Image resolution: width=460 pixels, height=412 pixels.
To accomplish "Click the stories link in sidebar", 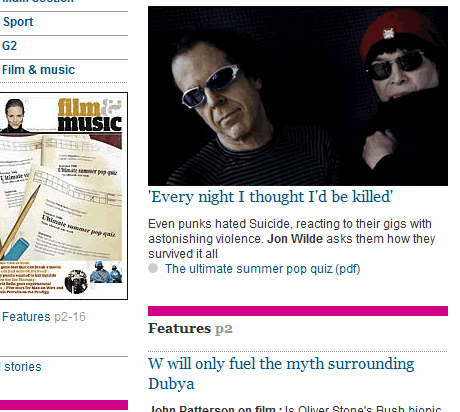I will 23,367.
